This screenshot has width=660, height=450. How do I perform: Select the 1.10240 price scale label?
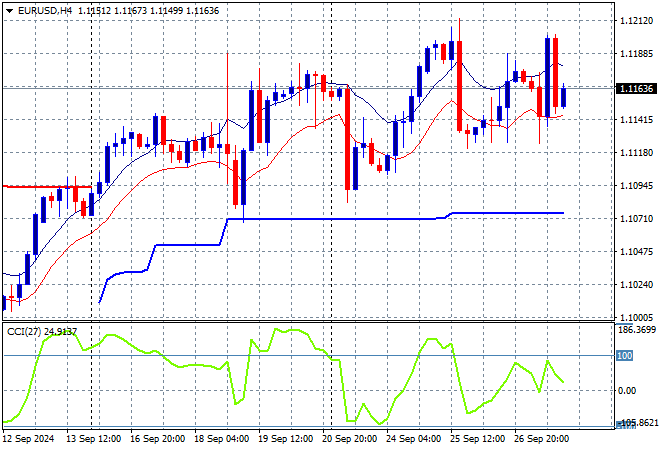click(x=636, y=285)
